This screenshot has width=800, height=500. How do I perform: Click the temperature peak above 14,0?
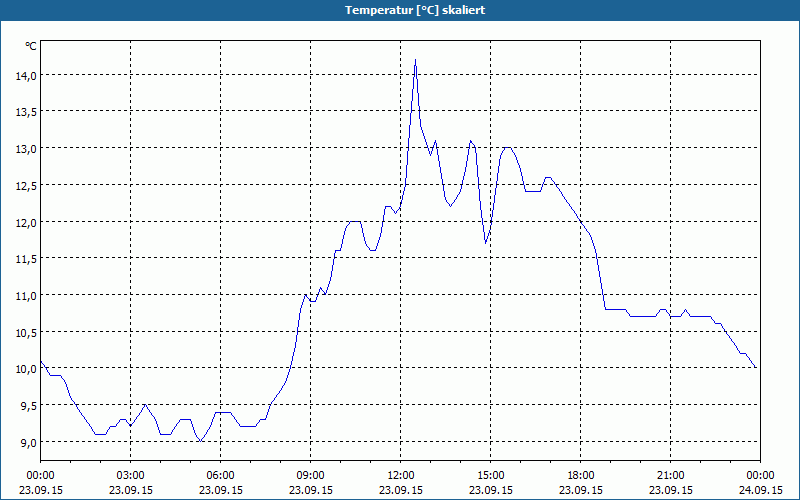coord(415,60)
